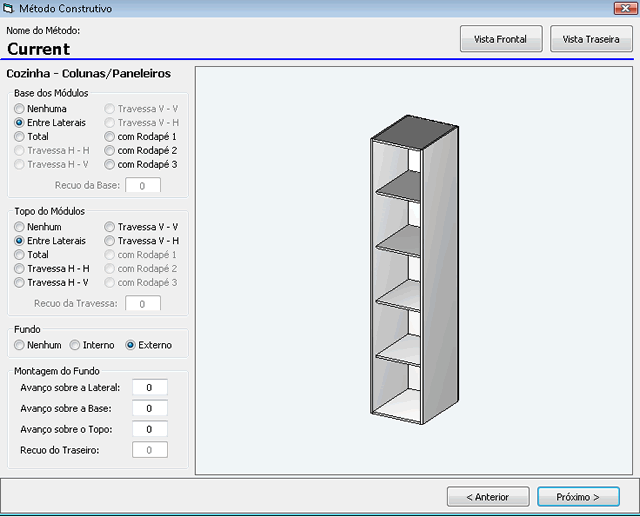Click the Avanço sobre a Lateral field
Image resolution: width=640 pixels, height=517 pixels.
tap(150, 388)
